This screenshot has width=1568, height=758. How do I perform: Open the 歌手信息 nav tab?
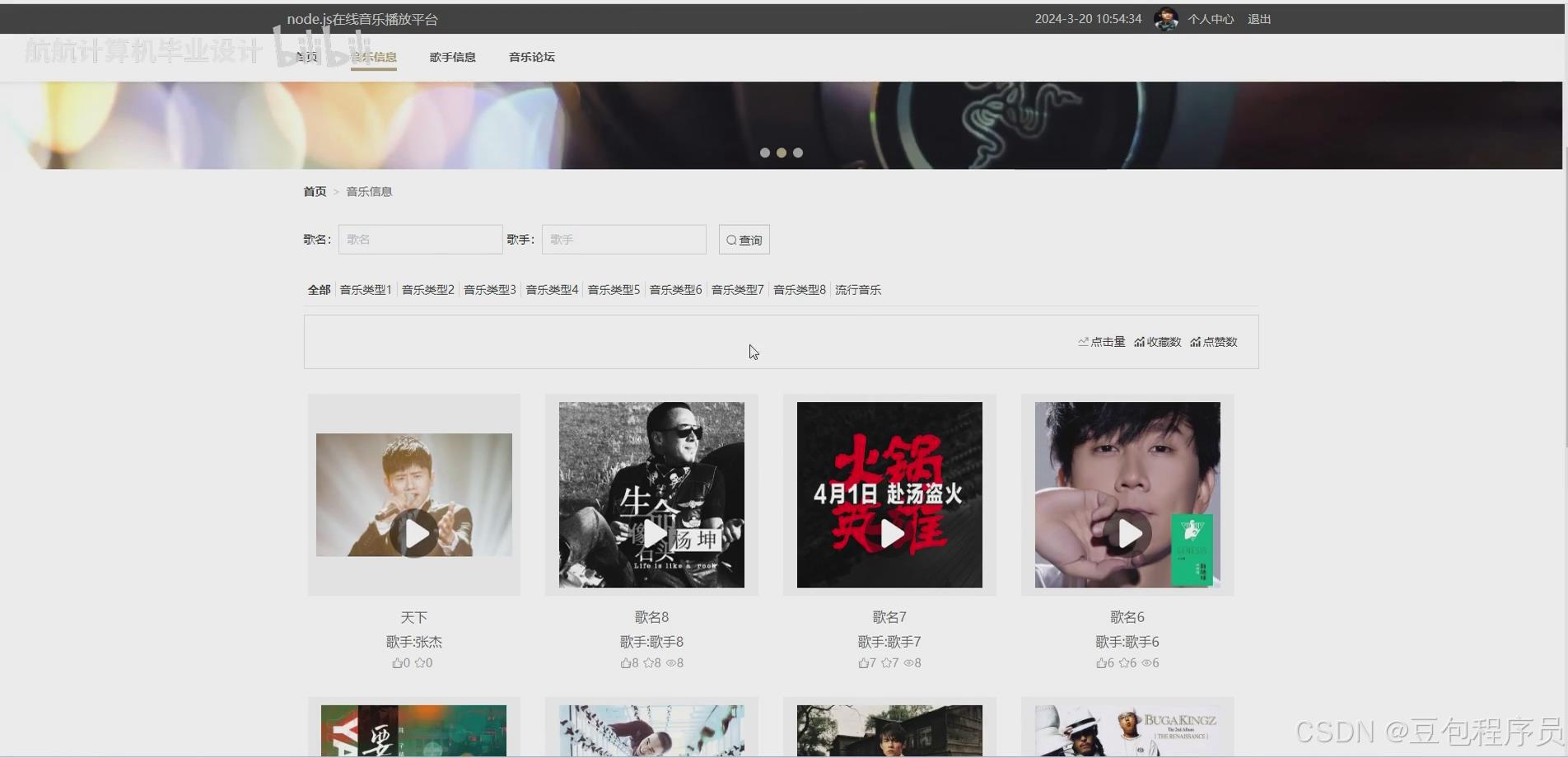(453, 57)
